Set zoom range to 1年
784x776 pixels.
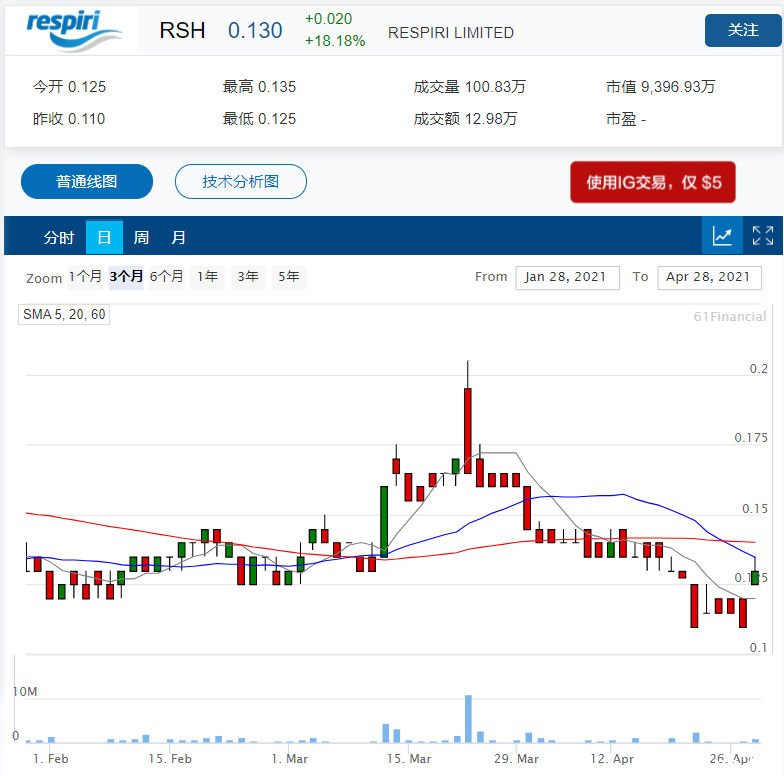pos(208,276)
